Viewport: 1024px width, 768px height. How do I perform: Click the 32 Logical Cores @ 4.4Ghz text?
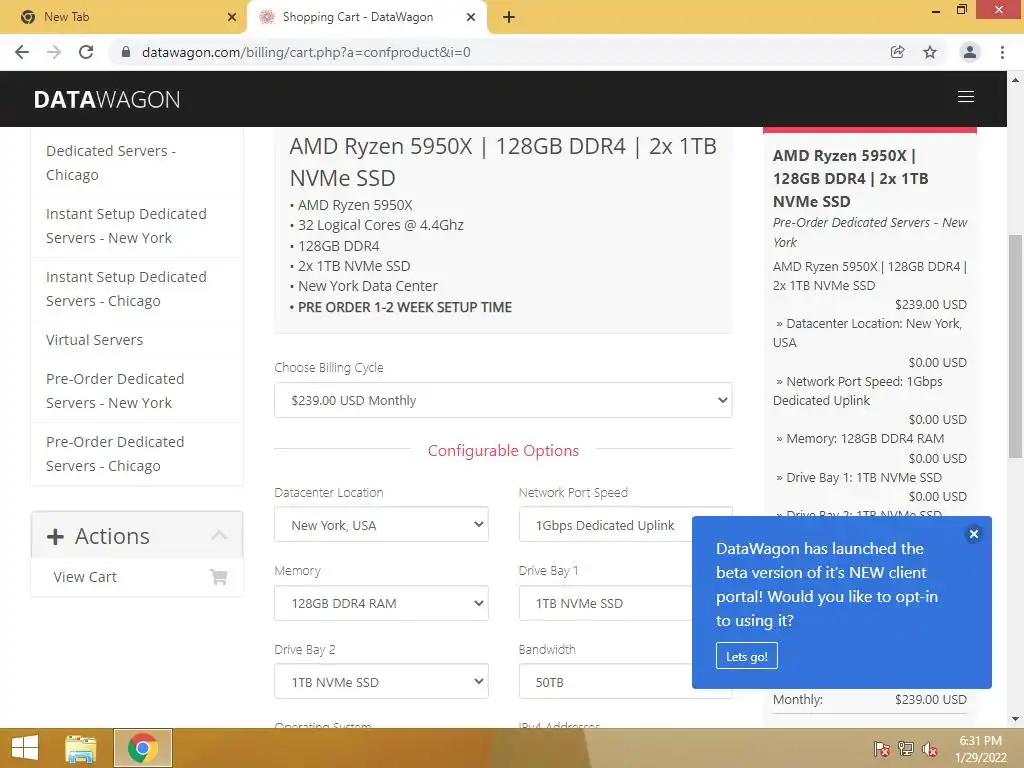pyautogui.click(x=381, y=225)
